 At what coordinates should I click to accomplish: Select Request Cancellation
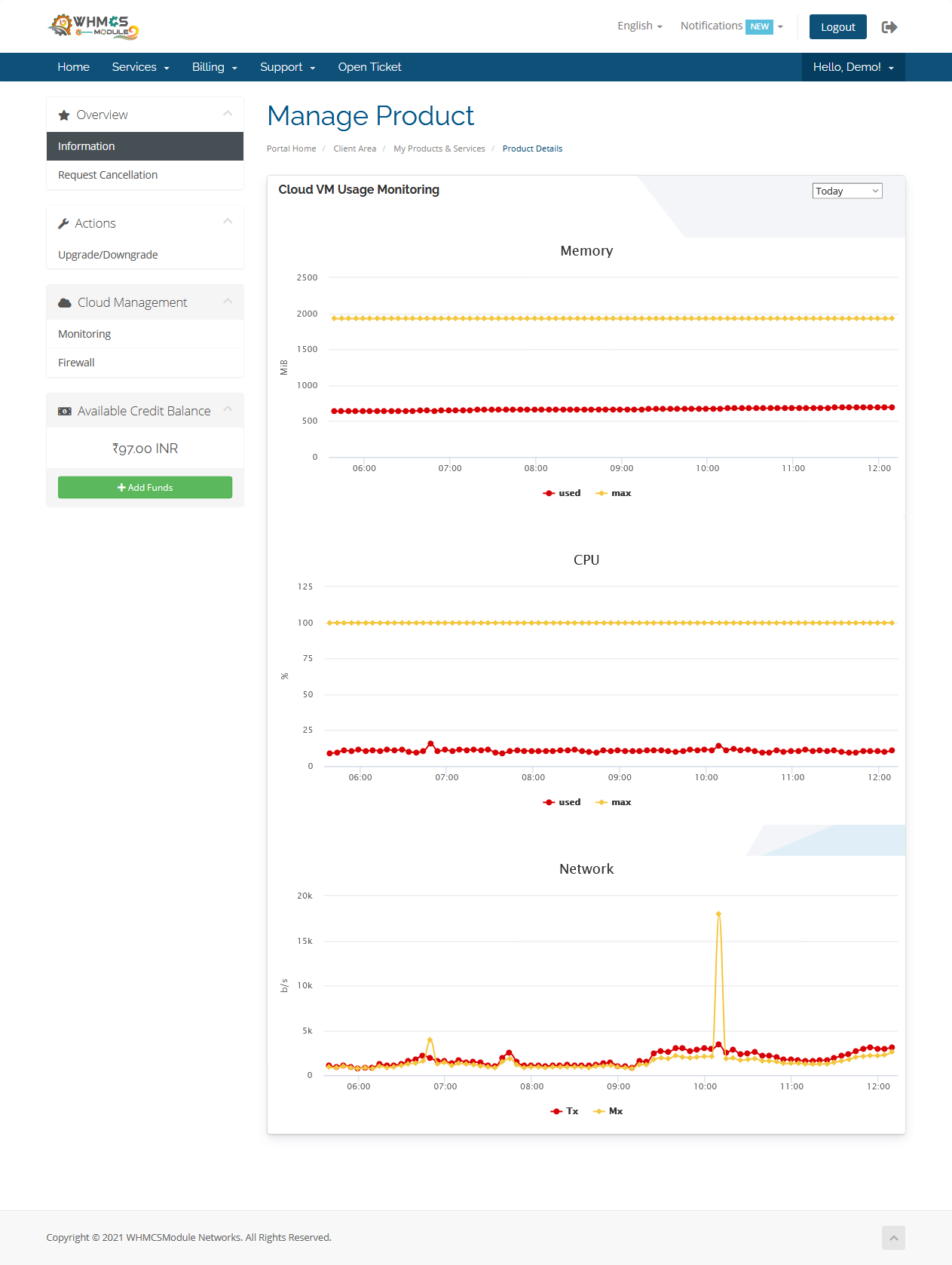point(145,175)
